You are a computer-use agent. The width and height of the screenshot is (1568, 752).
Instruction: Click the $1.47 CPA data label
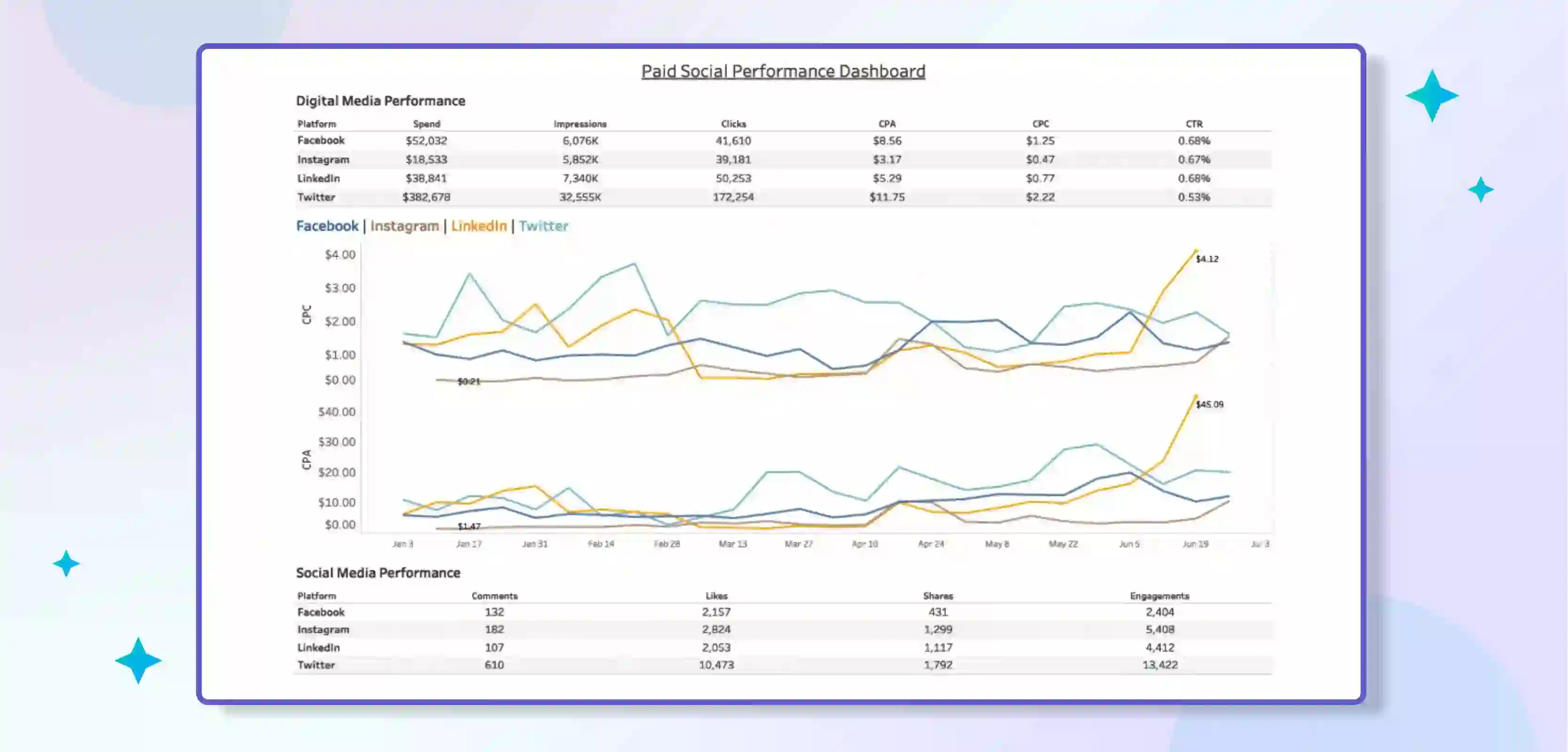coord(469,526)
